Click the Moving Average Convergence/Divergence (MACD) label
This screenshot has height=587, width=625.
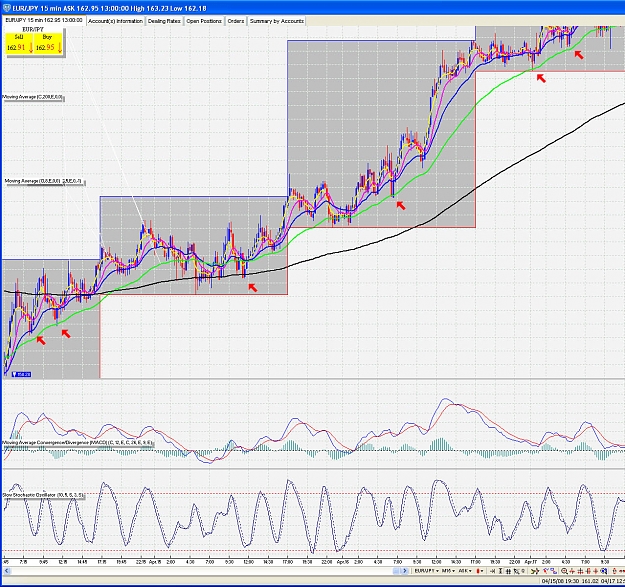click(x=77, y=443)
